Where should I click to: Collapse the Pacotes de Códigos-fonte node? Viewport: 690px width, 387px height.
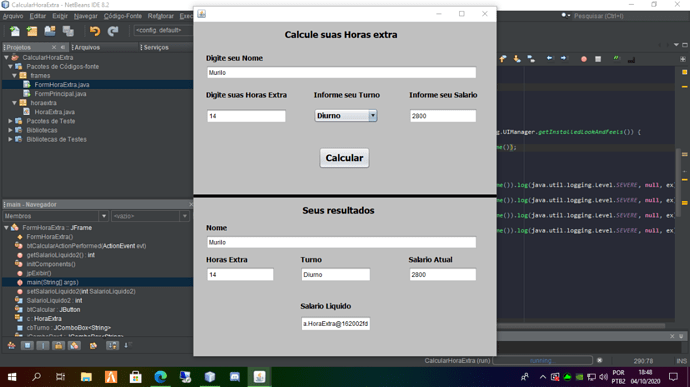[10, 66]
